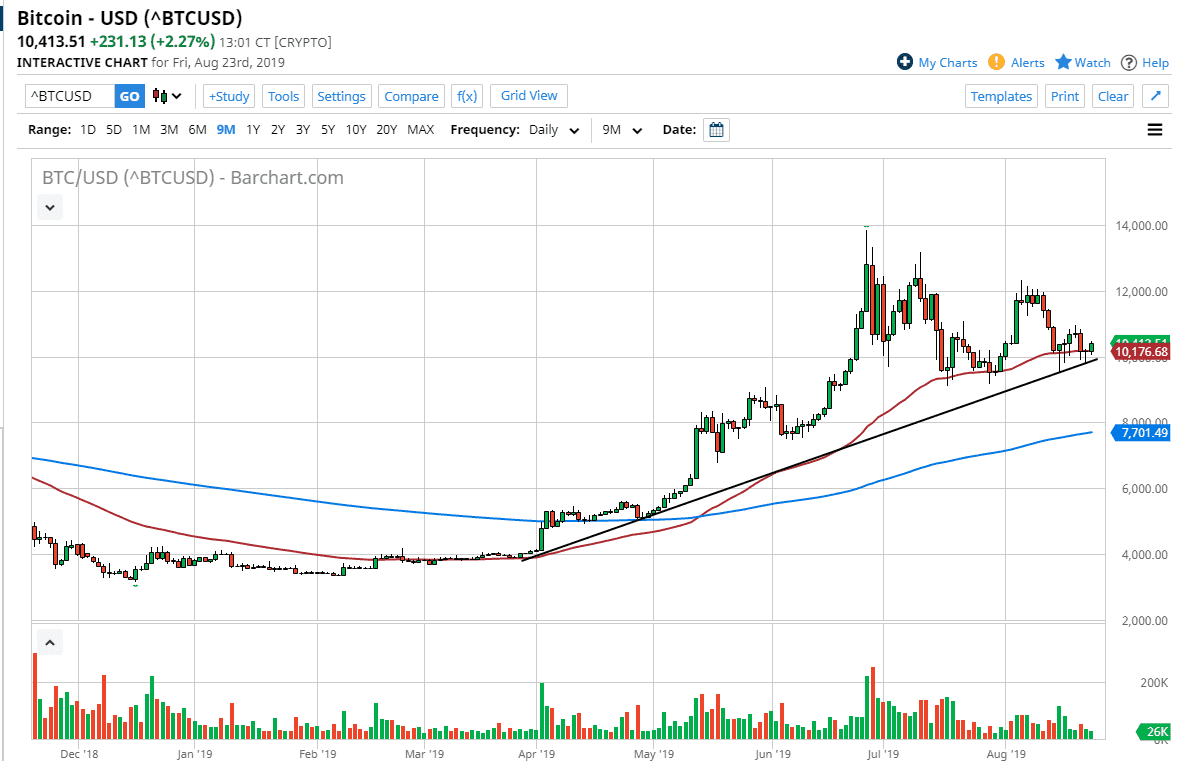Select the f(x) functions button
The image size is (1184, 761).
coord(466,95)
